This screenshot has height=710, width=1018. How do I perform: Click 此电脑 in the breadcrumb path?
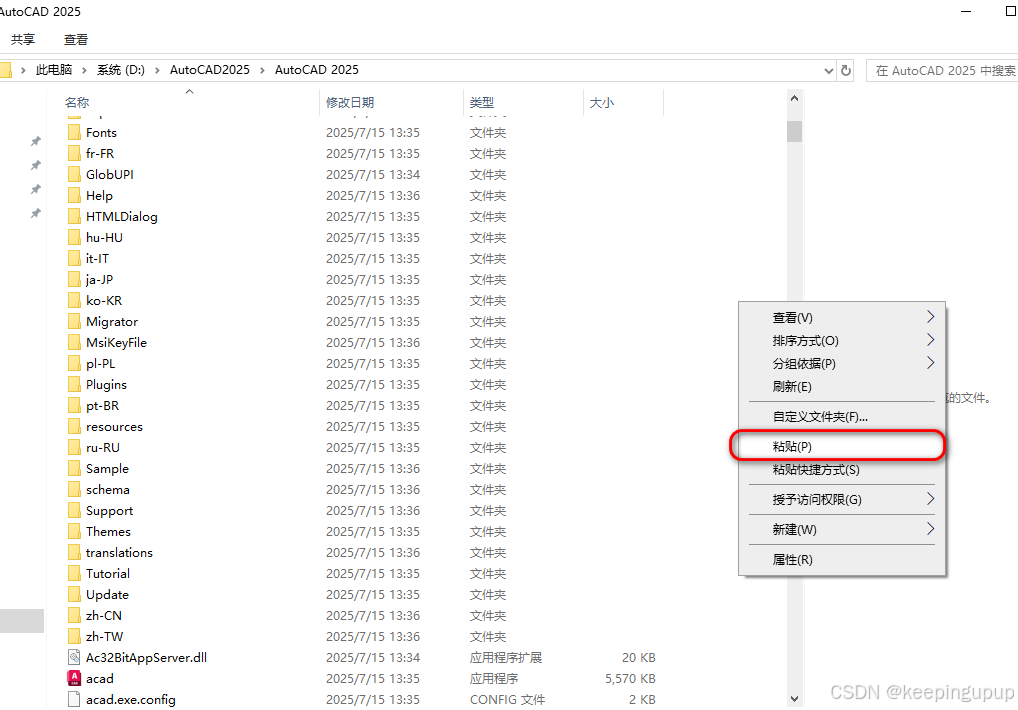tap(54, 70)
